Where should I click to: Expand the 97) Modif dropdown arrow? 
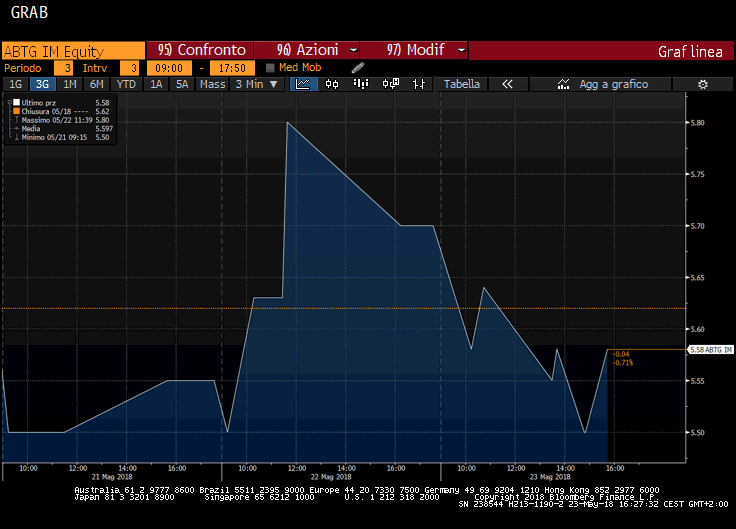point(461,50)
